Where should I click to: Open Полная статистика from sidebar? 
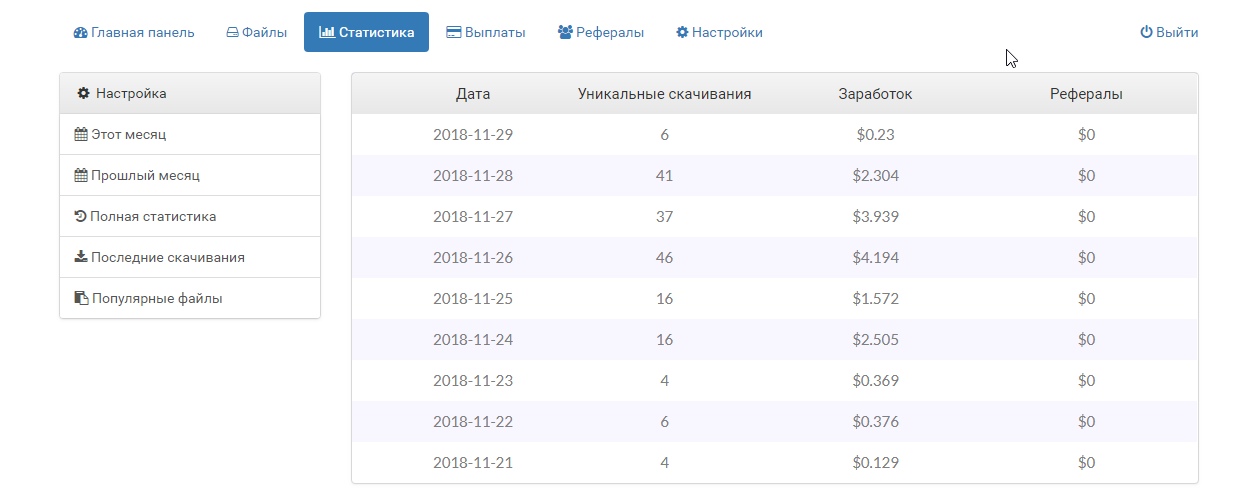190,216
